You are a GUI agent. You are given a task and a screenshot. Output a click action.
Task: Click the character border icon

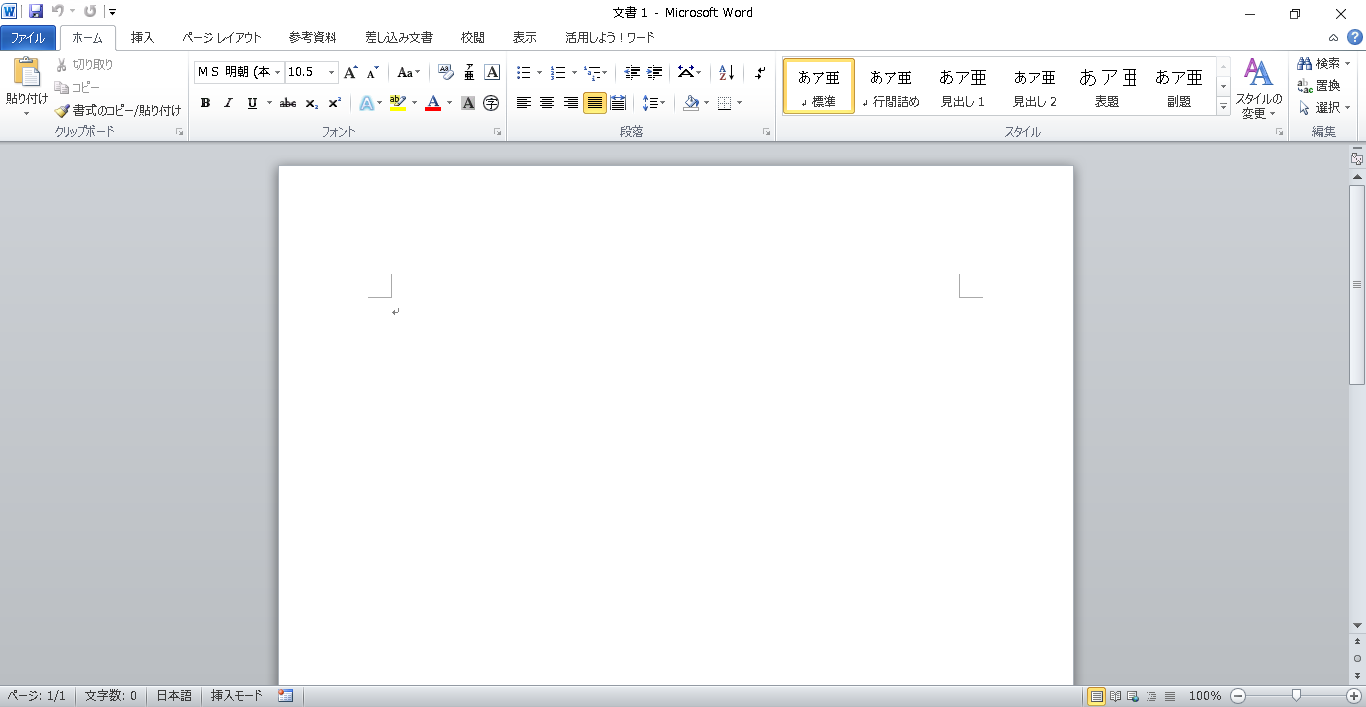pyautogui.click(x=492, y=72)
